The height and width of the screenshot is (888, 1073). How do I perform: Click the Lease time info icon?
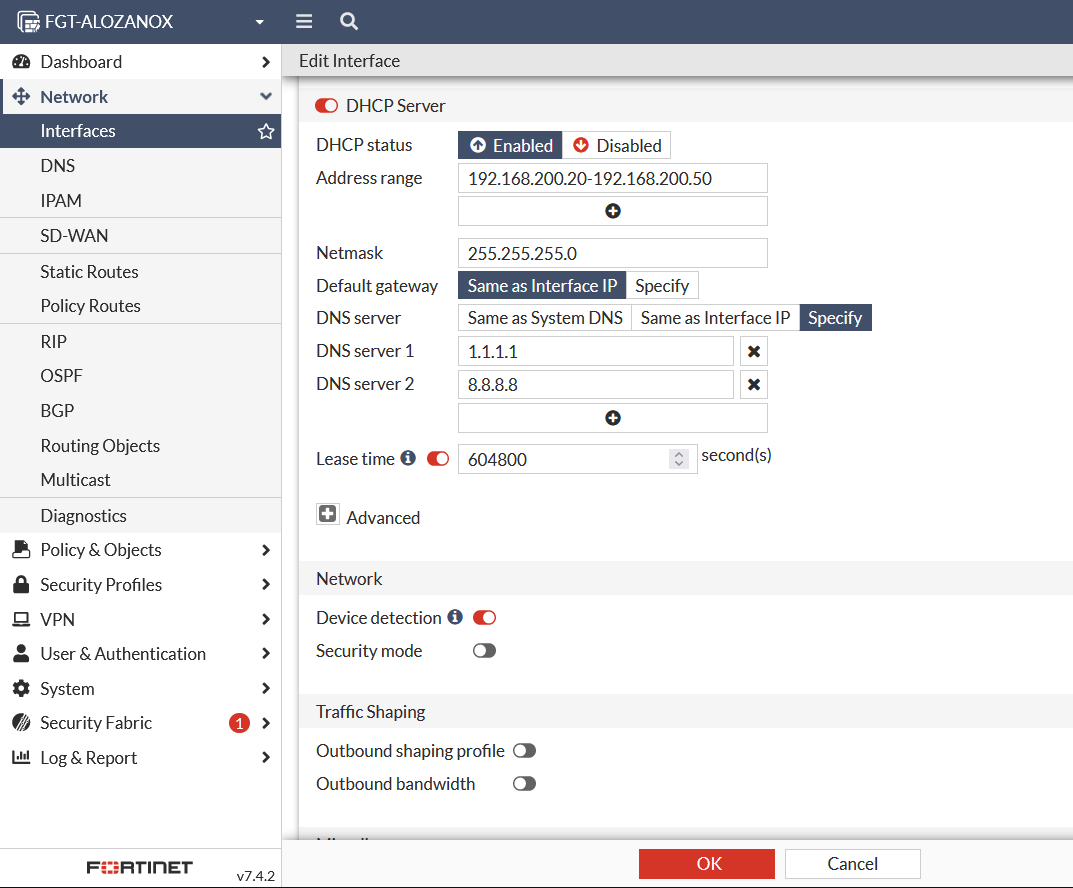tap(407, 458)
